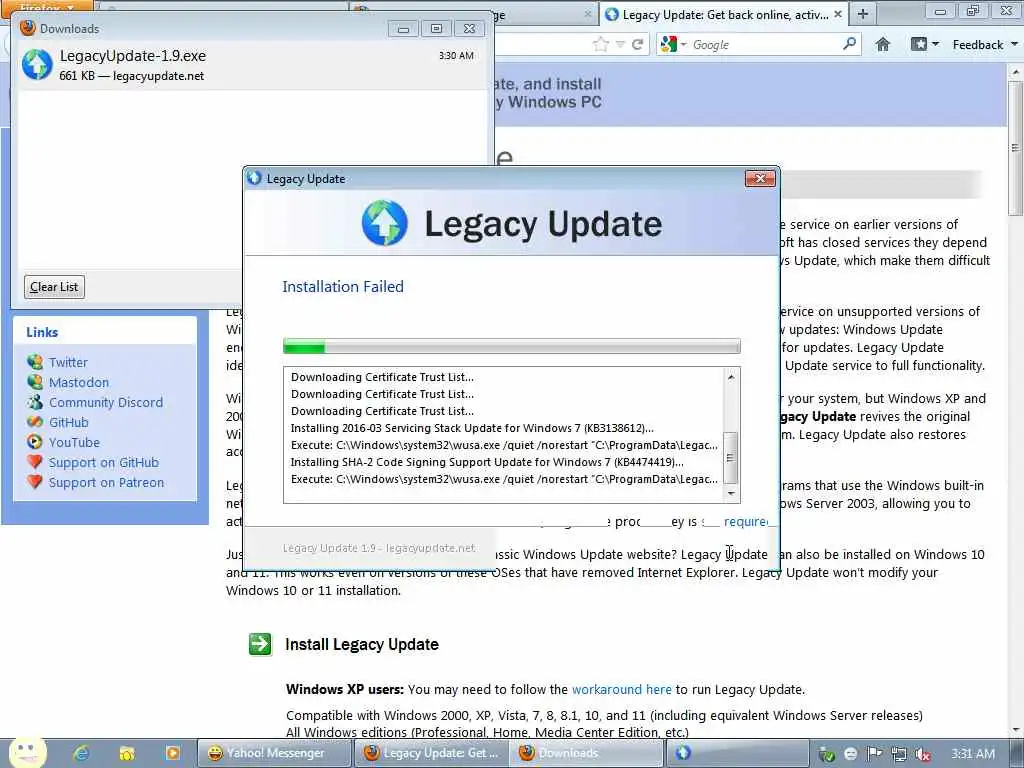Screen dimensions: 1024x768
Task: Go to the Firefox home page icon
Action: coord(882,44)
